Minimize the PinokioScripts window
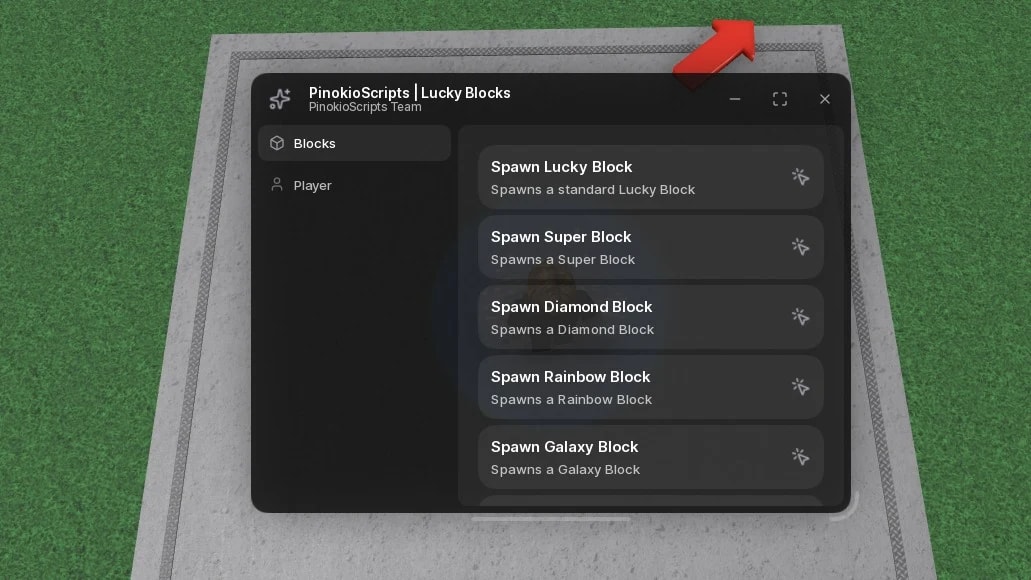Screen dimensions: 1031x580 pyautogui.click(x=735, y=99)
